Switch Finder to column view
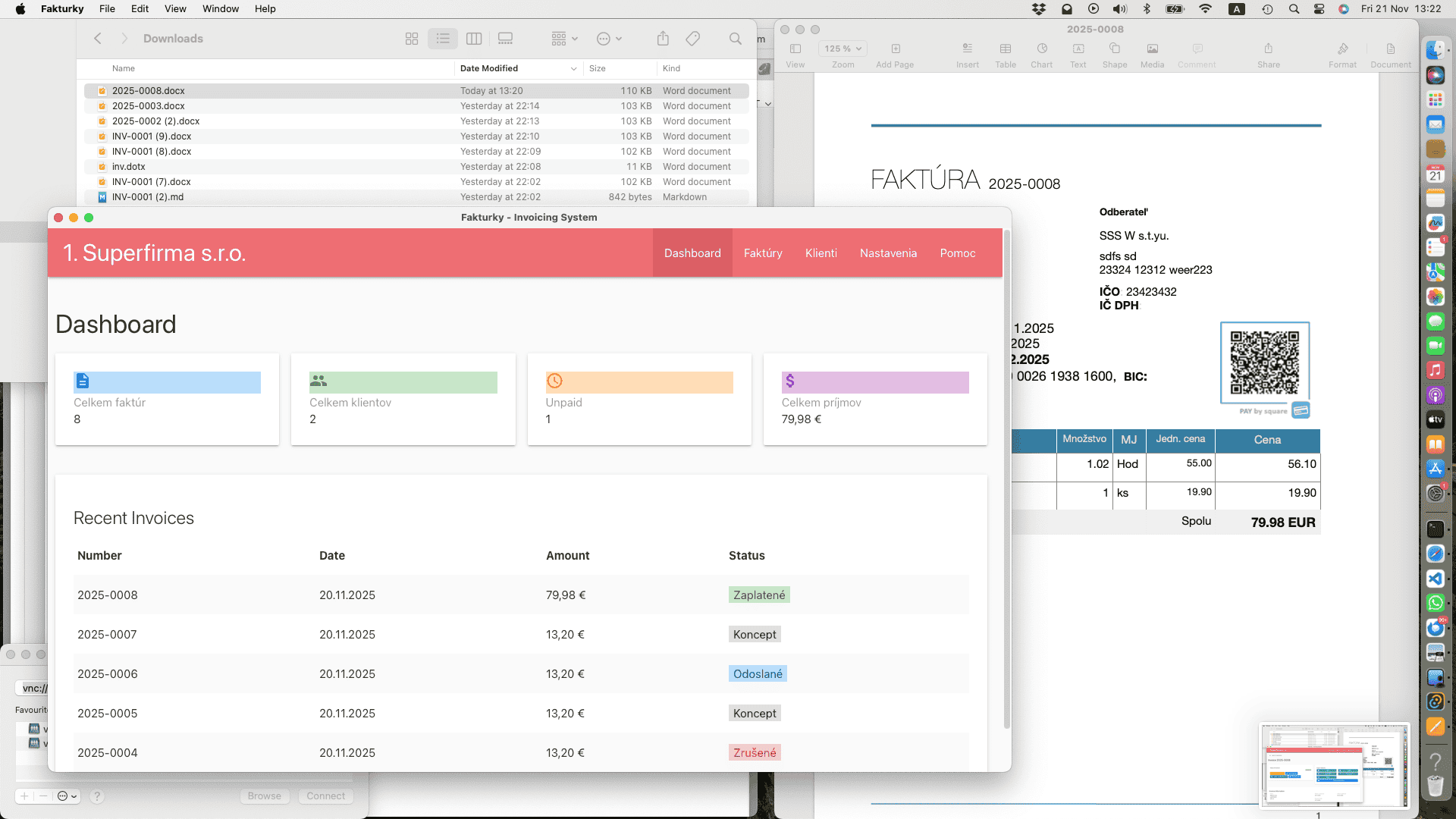 474,38
